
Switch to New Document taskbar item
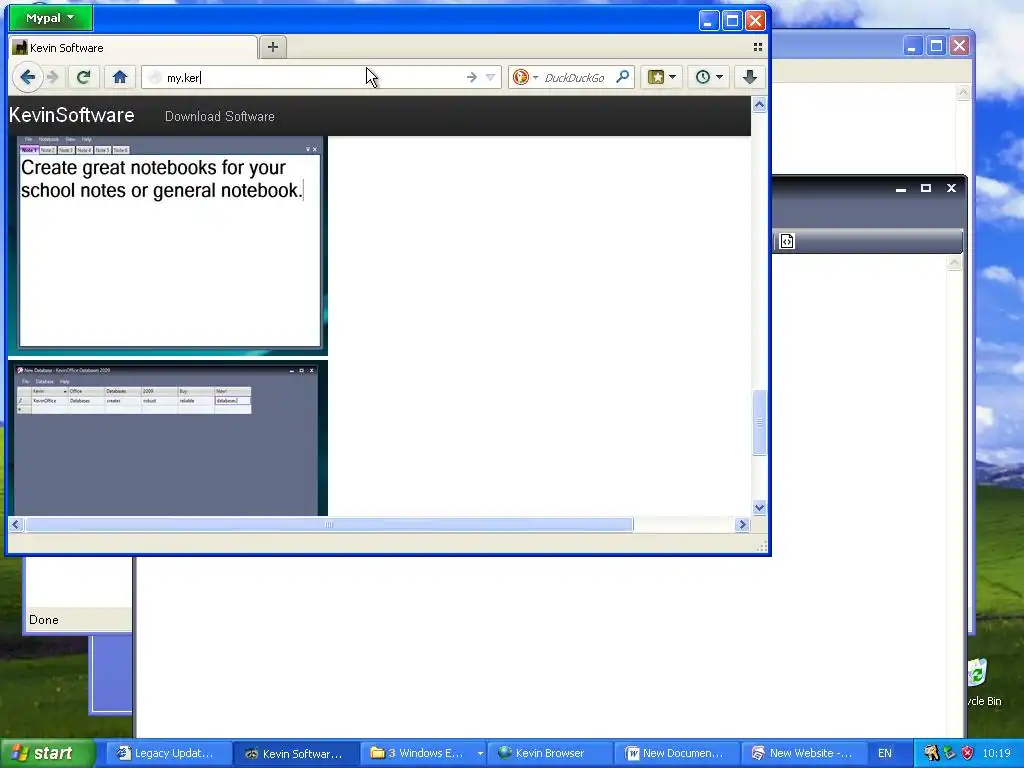pos(677,753)
